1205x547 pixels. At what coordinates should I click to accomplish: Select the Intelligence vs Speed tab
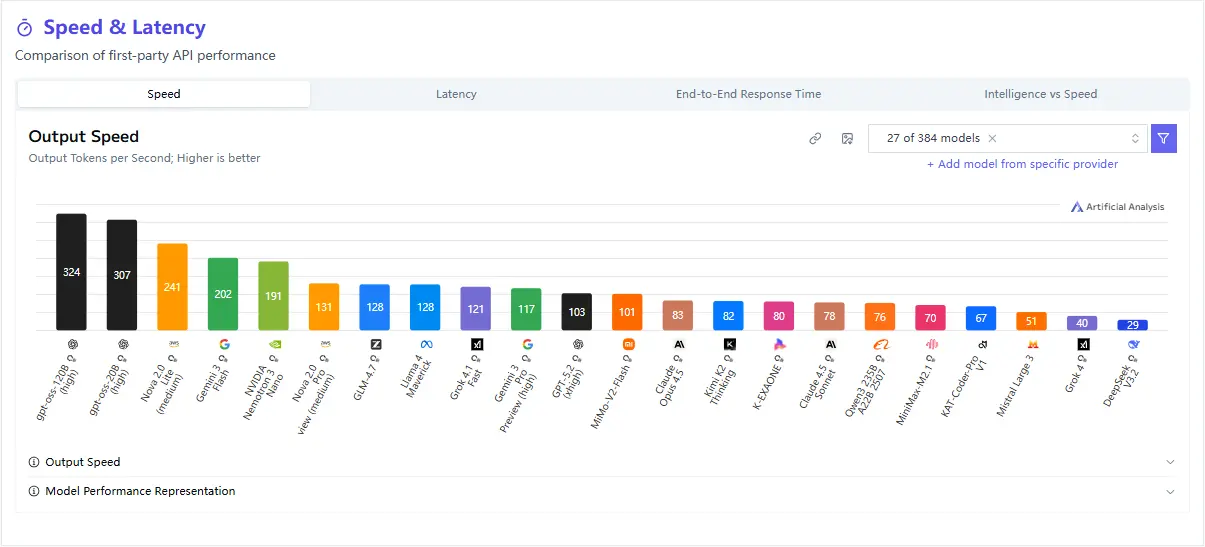tap(1040, 94)
